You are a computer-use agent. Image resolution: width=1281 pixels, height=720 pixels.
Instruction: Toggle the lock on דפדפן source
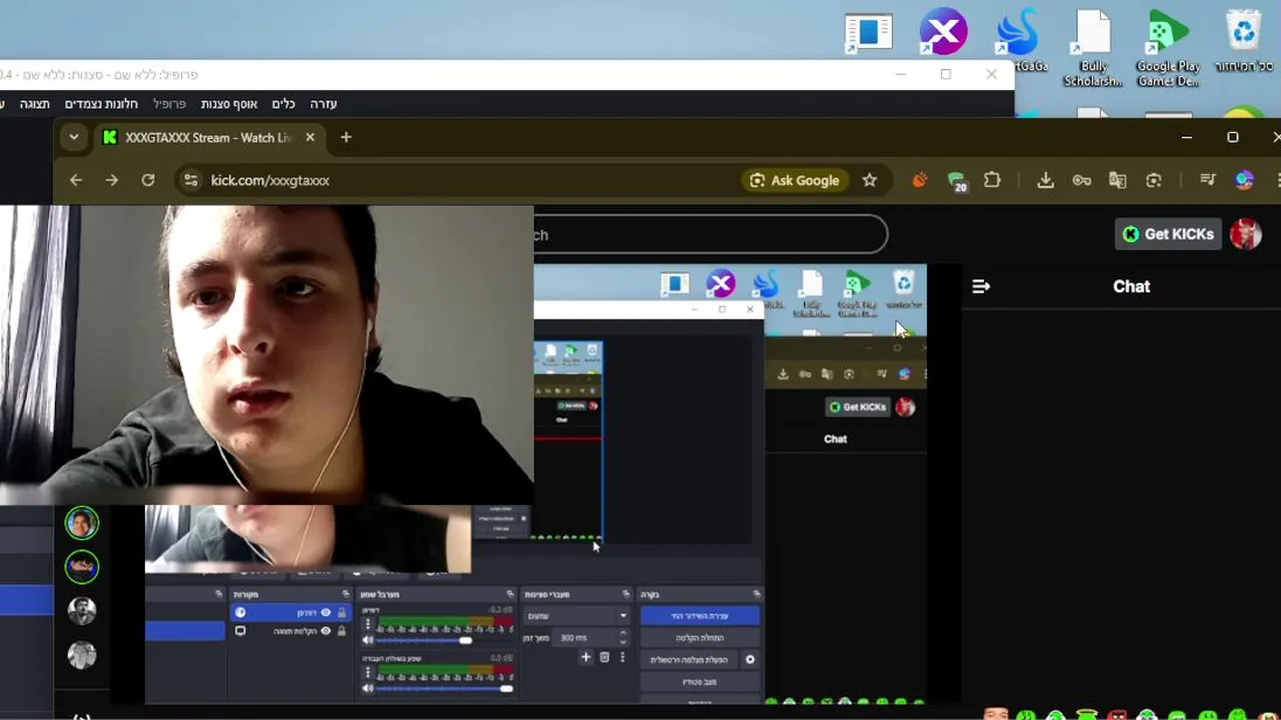click(x=342, y=613)
